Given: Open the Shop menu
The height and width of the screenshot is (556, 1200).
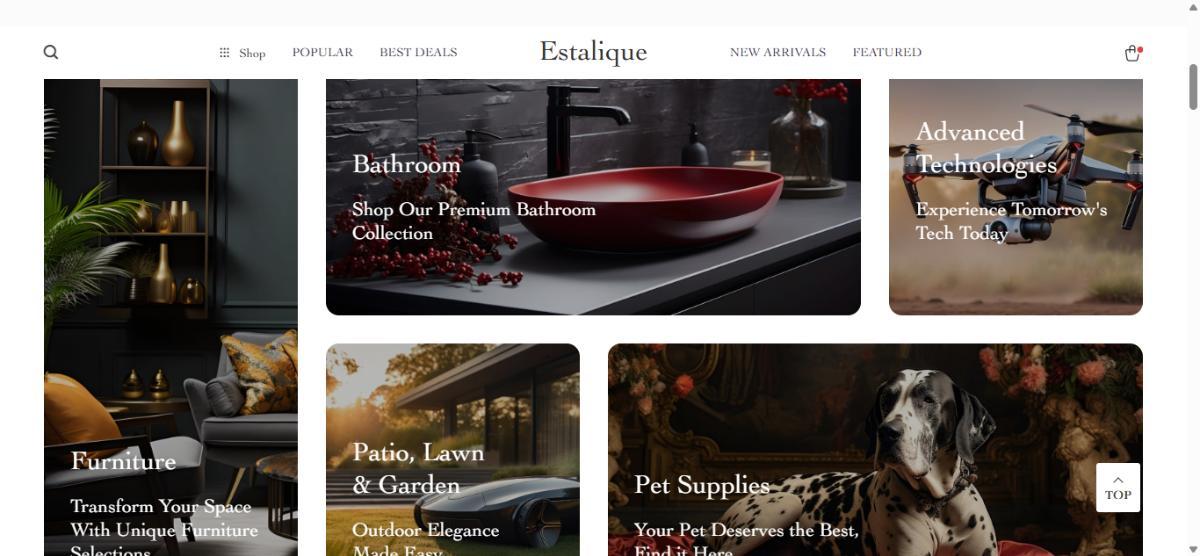Looking at the screenshot, I should 252,53.
